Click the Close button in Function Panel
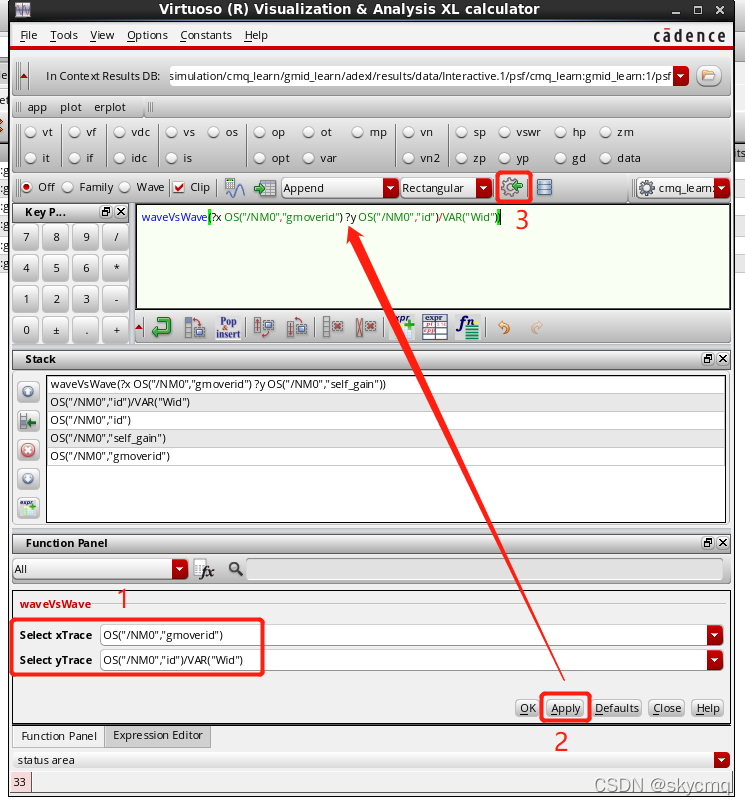The image size is (745, 805). point(666,708)
